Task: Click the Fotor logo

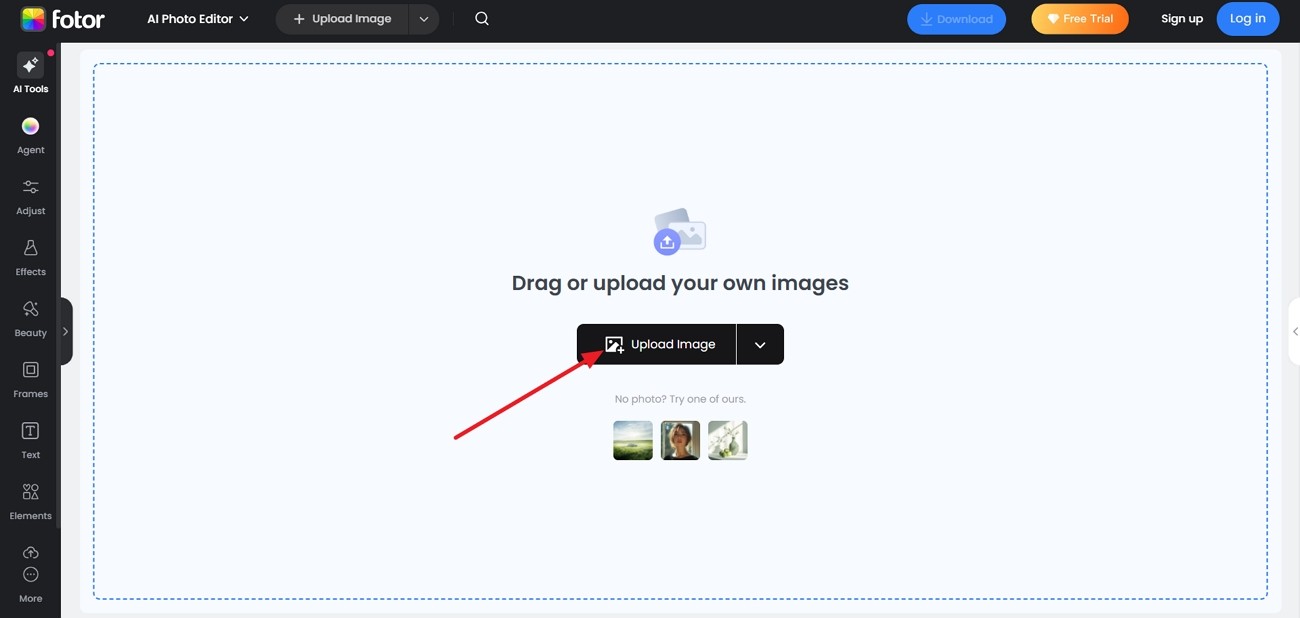Action: click(x=63, y=19)
